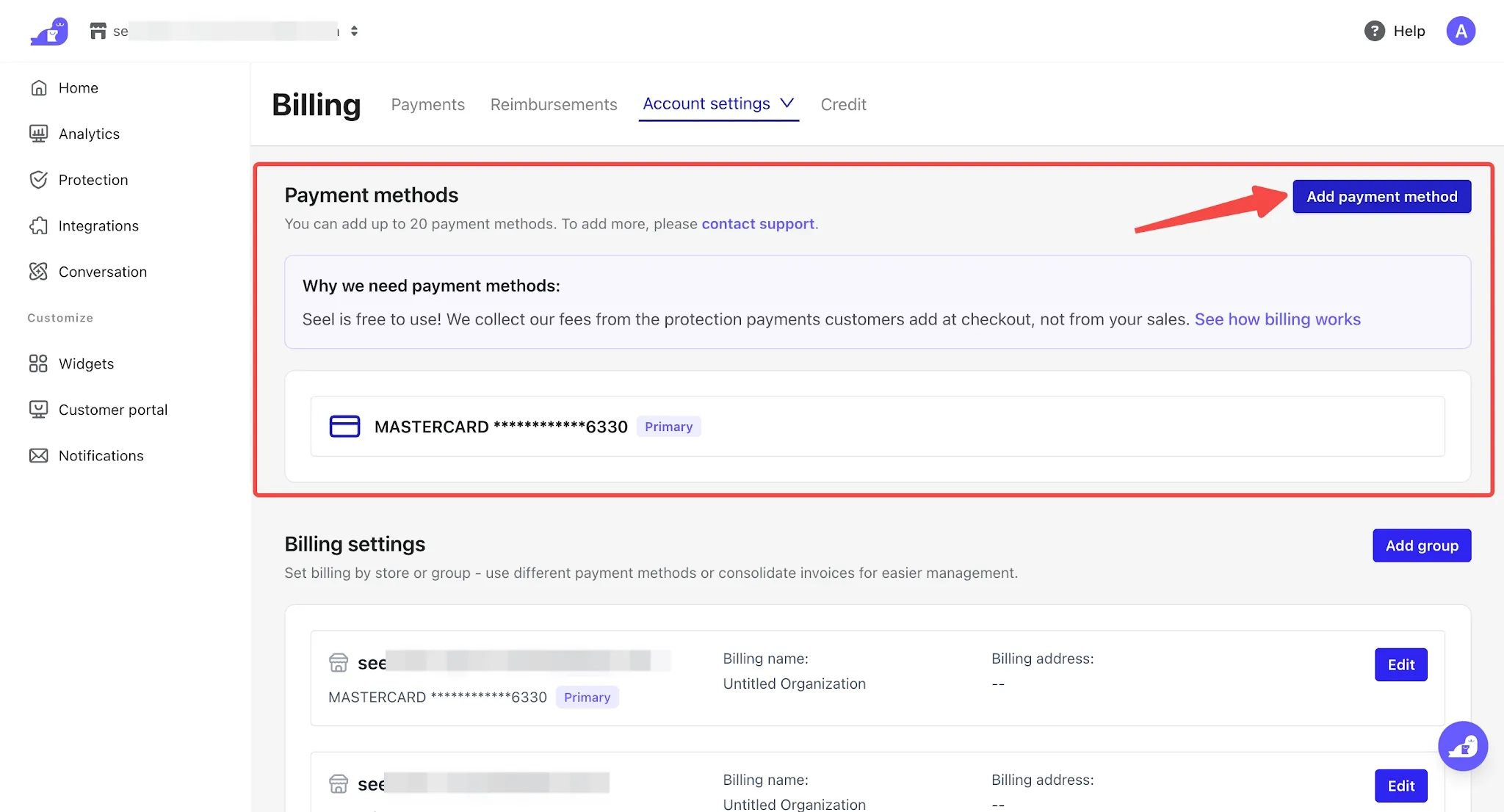Click the credit card icon
Viewport: 1504px width, 812px height.
tap(344, 427)
